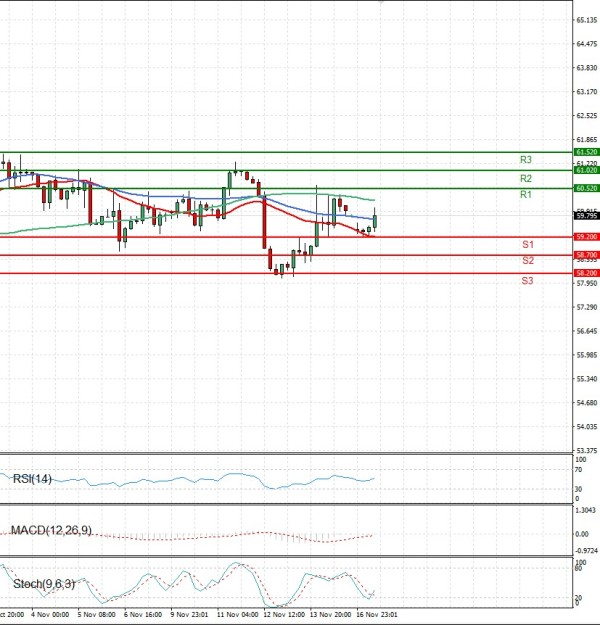Select the 58.200 red price tag
600x625 pixels.
(x=586, y=273)
